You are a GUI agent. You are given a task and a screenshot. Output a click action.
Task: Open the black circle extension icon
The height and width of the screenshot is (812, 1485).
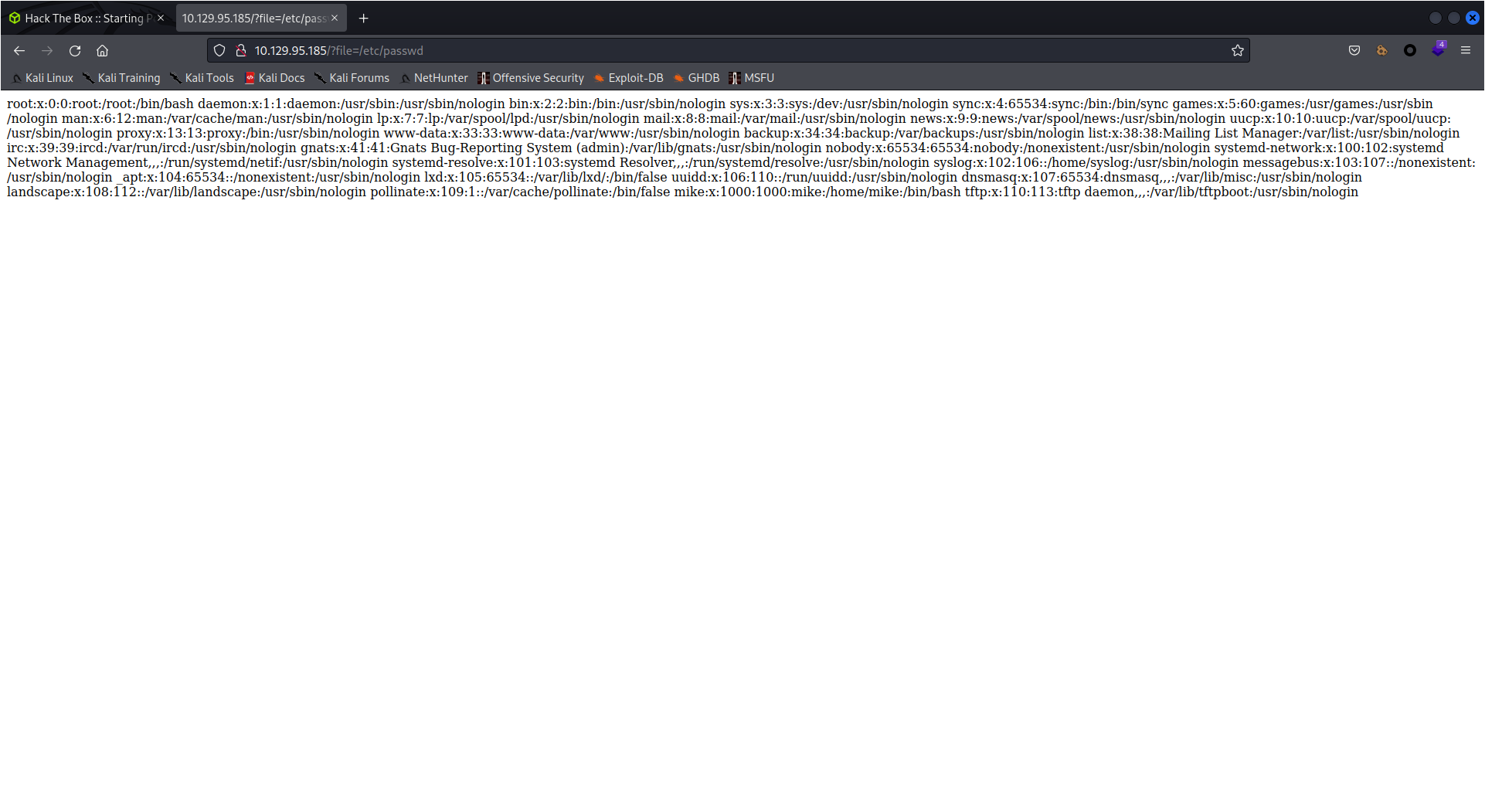click(1410, 51)
